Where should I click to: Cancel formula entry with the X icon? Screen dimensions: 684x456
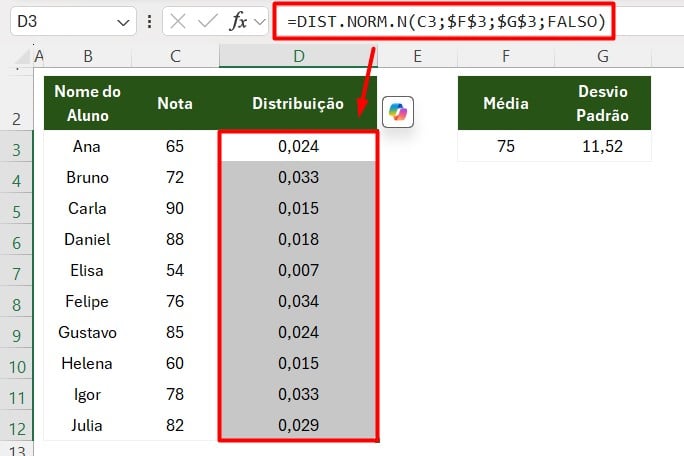coord(178,21)
